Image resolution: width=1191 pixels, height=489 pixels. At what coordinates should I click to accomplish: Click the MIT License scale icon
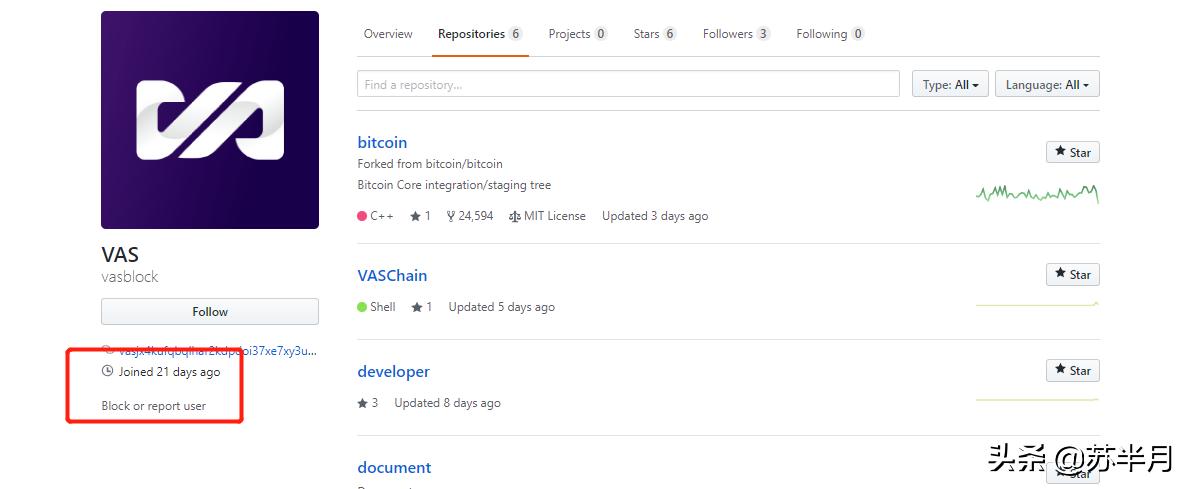coord(515,216)
